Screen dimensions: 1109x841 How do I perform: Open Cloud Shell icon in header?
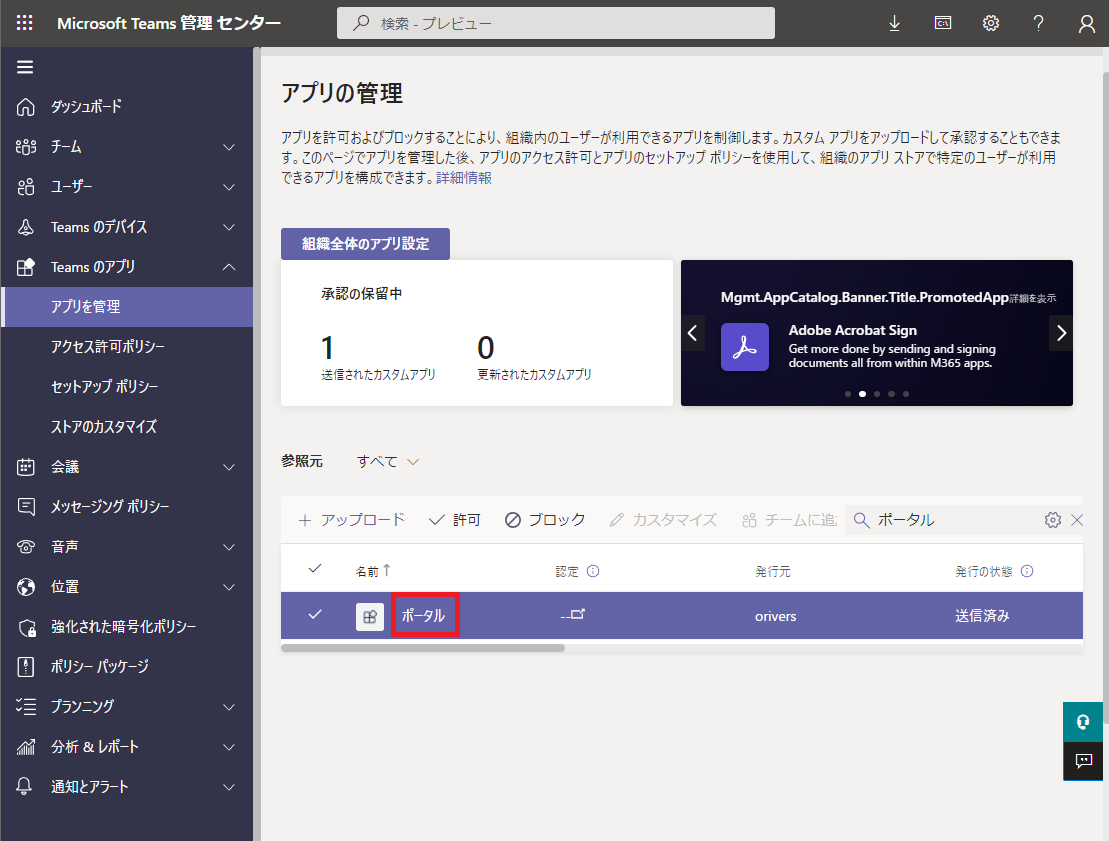[x=943, y=23]
